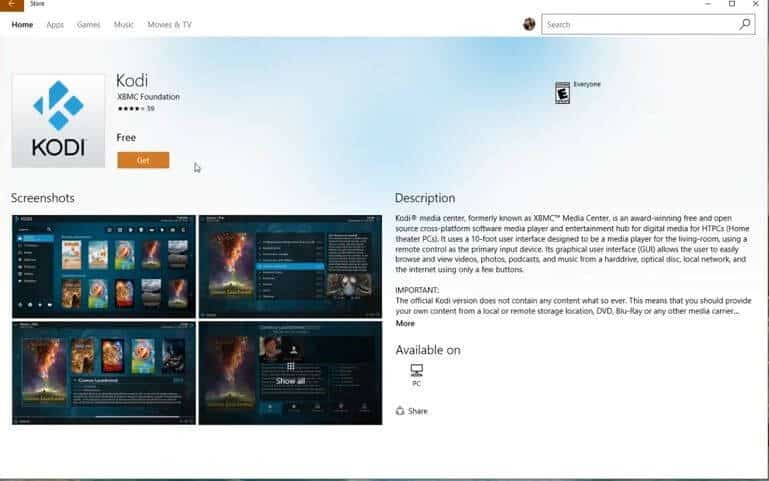Open the third screenshot with poster row
769x481 pixels.
[x=103, y=373]
